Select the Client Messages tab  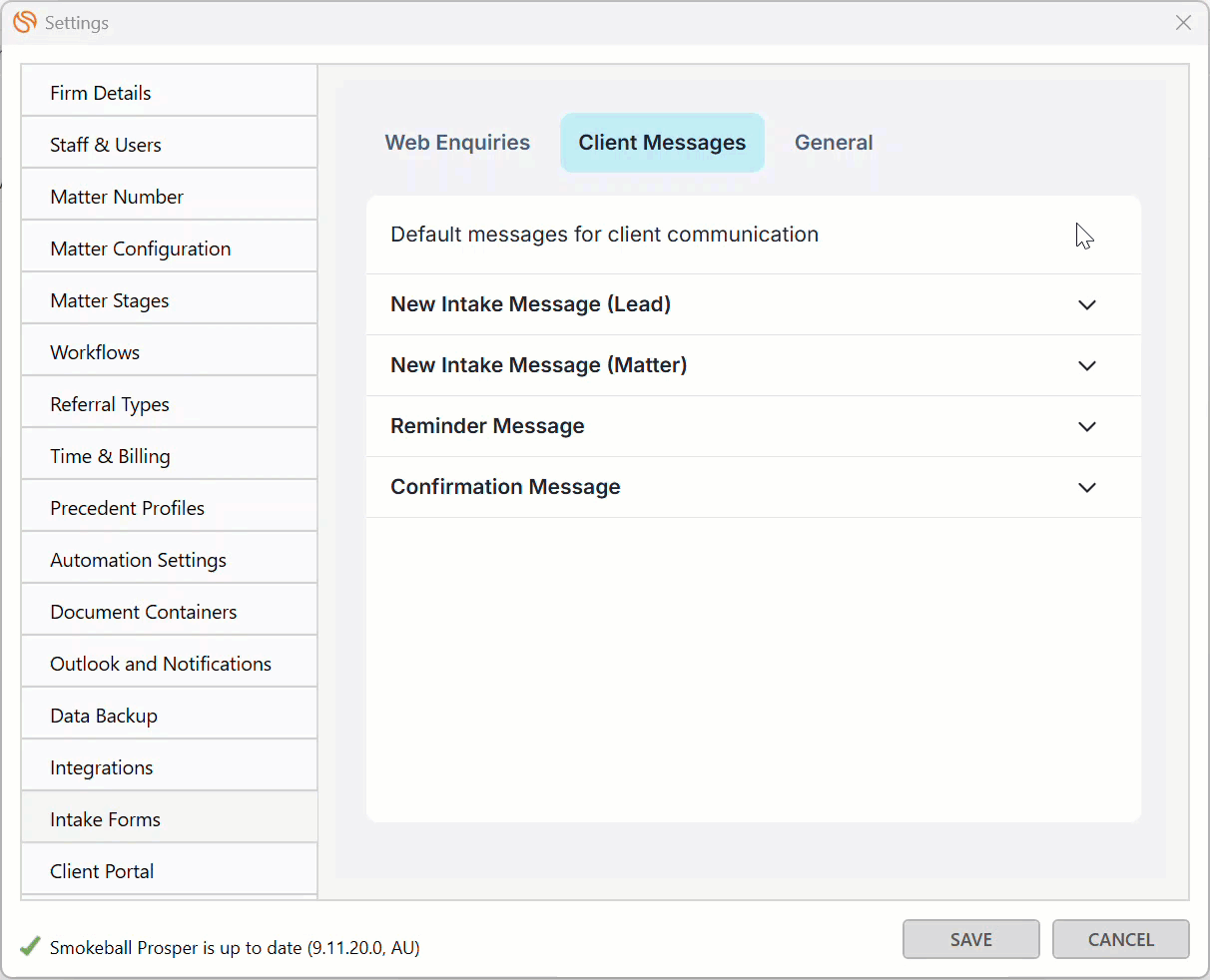(x=662, y=143)
